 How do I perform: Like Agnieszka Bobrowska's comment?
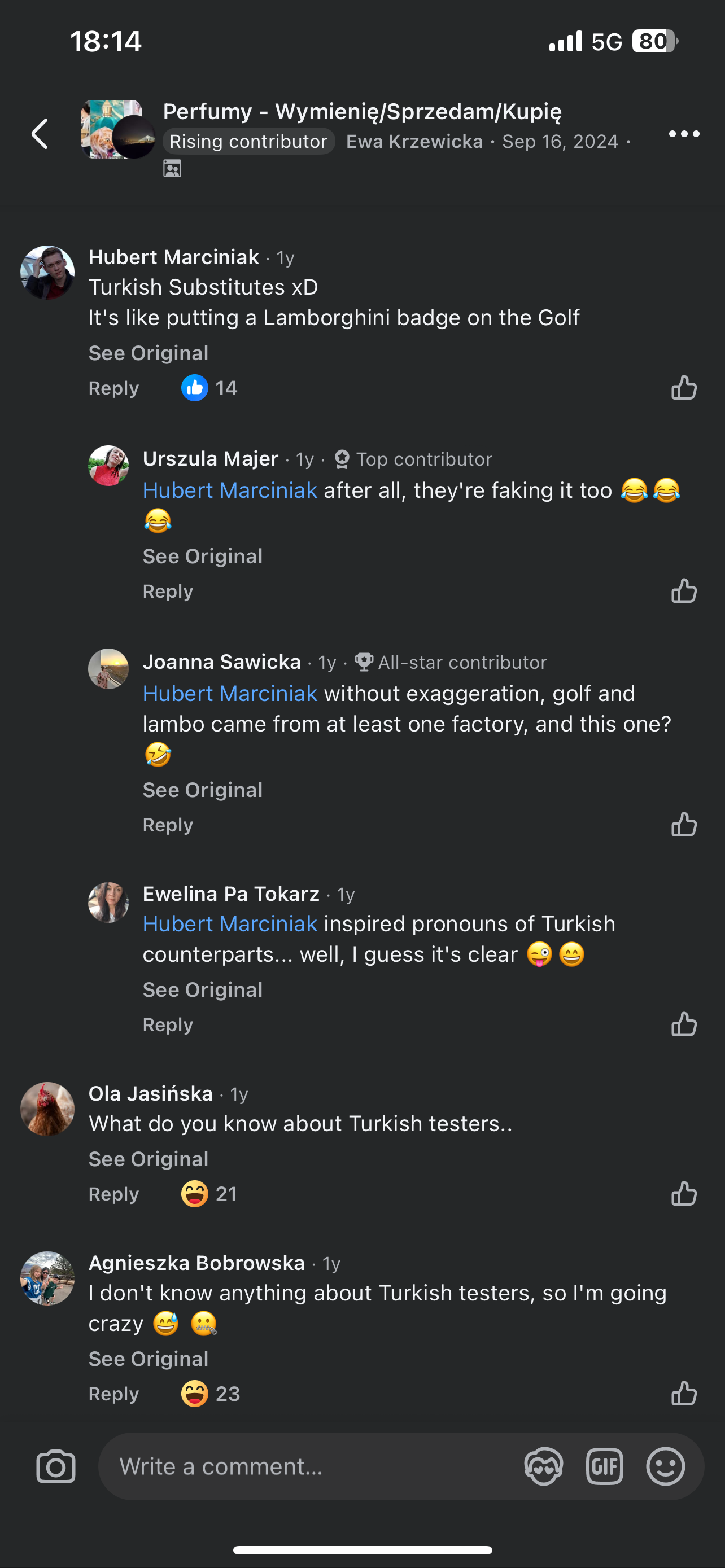684,1393
